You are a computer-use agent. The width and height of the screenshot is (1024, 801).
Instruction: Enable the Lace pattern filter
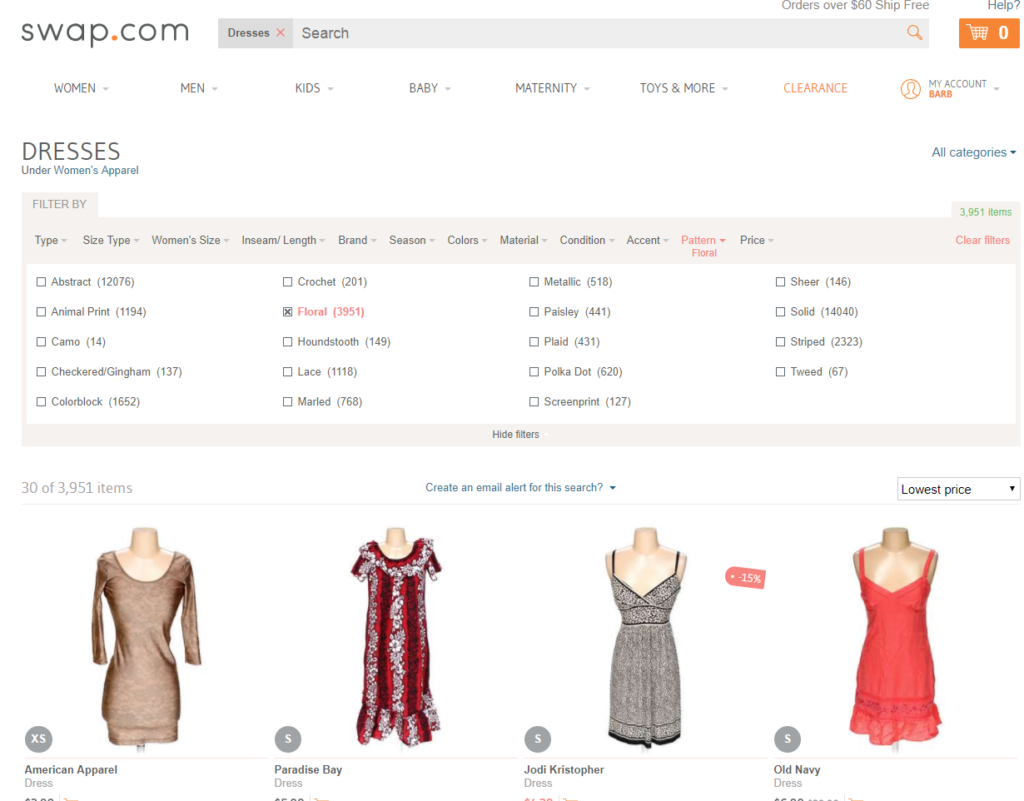[x=287, y=372]
